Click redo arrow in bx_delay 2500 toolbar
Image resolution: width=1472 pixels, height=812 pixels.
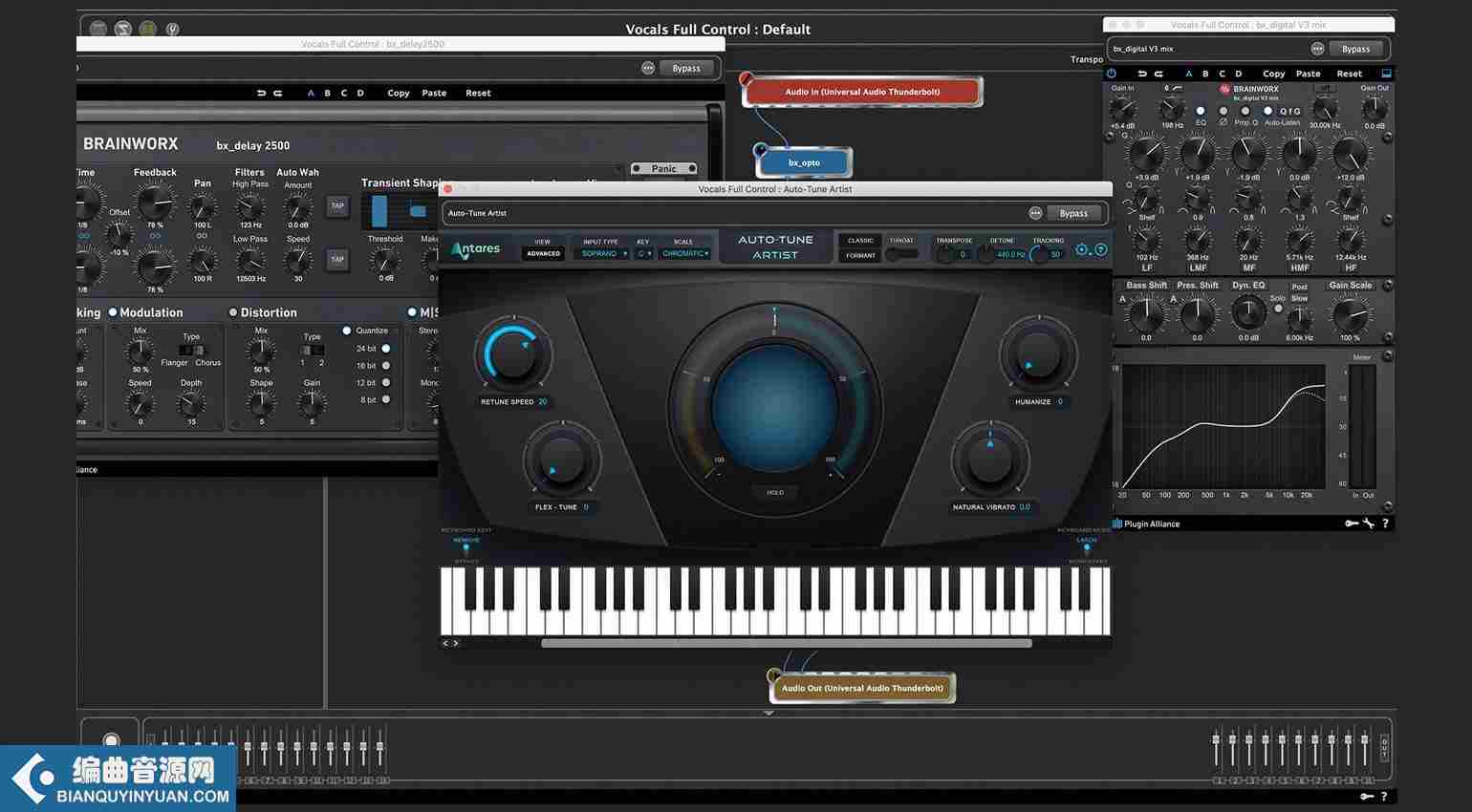coord(278,93)
